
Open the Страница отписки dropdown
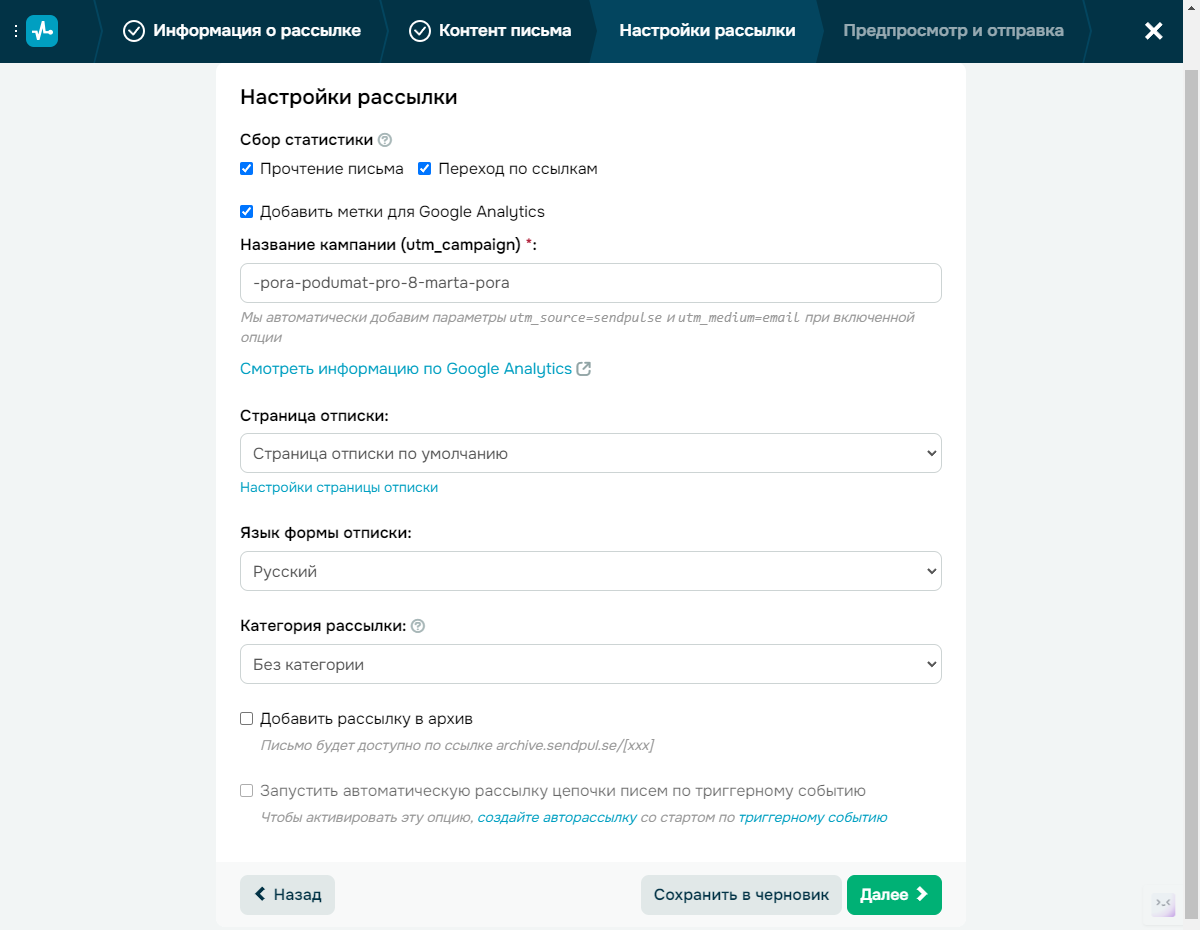[x=591, y=453]
